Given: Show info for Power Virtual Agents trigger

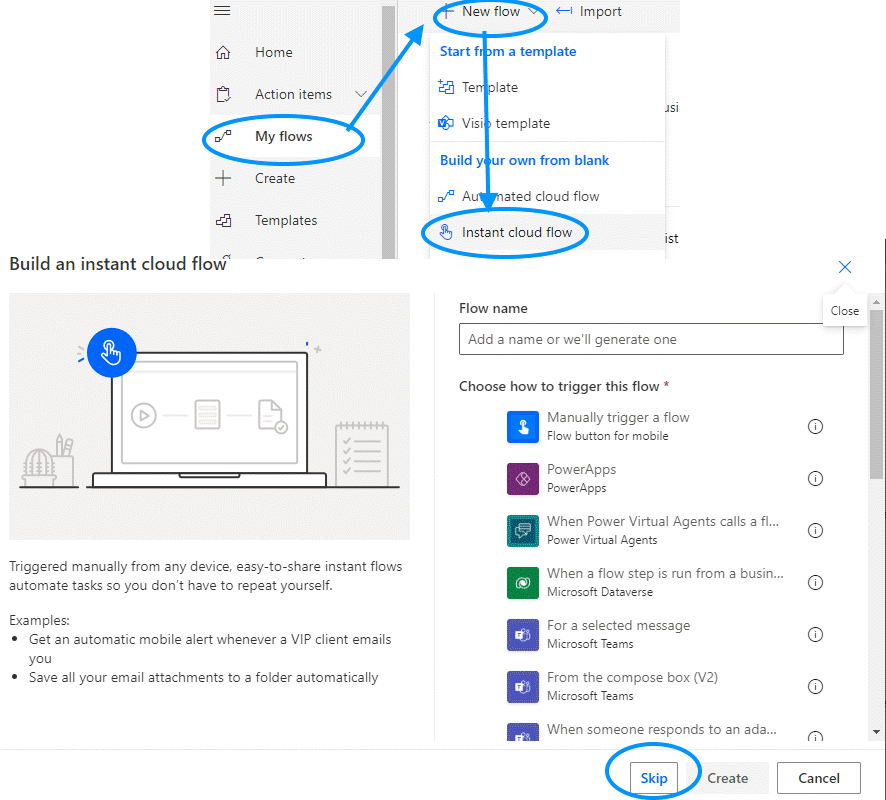Looking at the screenshot, I should [815, 531].
